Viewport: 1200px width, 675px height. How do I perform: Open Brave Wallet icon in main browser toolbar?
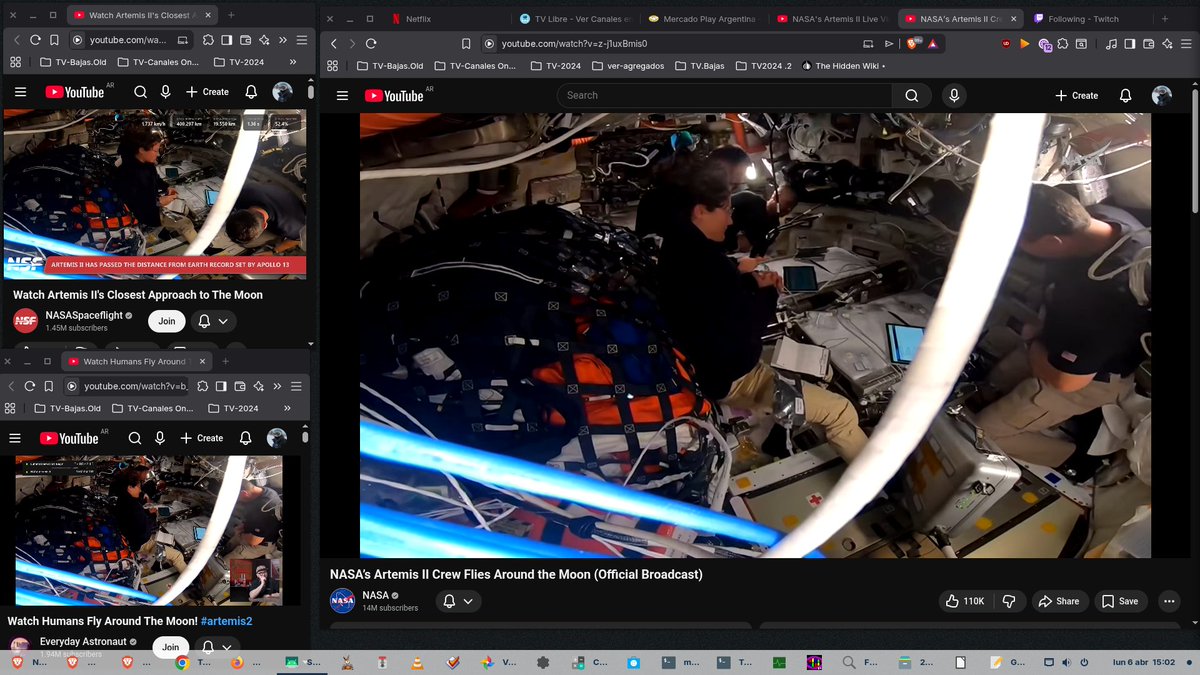click(x=1147, y=44)
